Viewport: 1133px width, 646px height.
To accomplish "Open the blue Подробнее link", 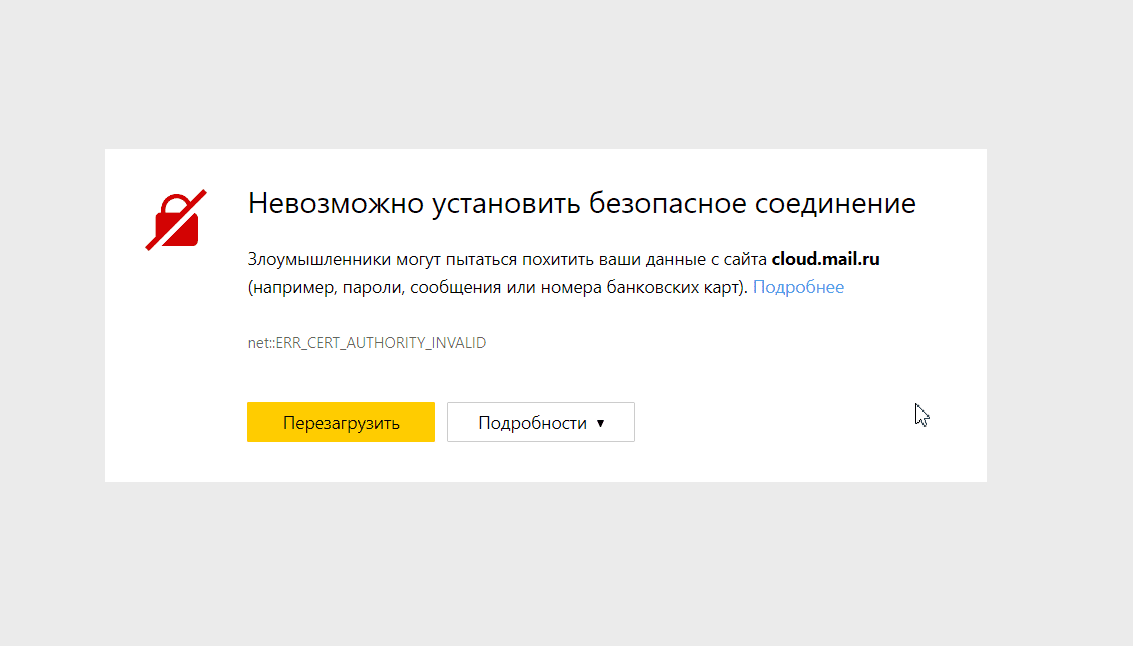I will (798, 288).
